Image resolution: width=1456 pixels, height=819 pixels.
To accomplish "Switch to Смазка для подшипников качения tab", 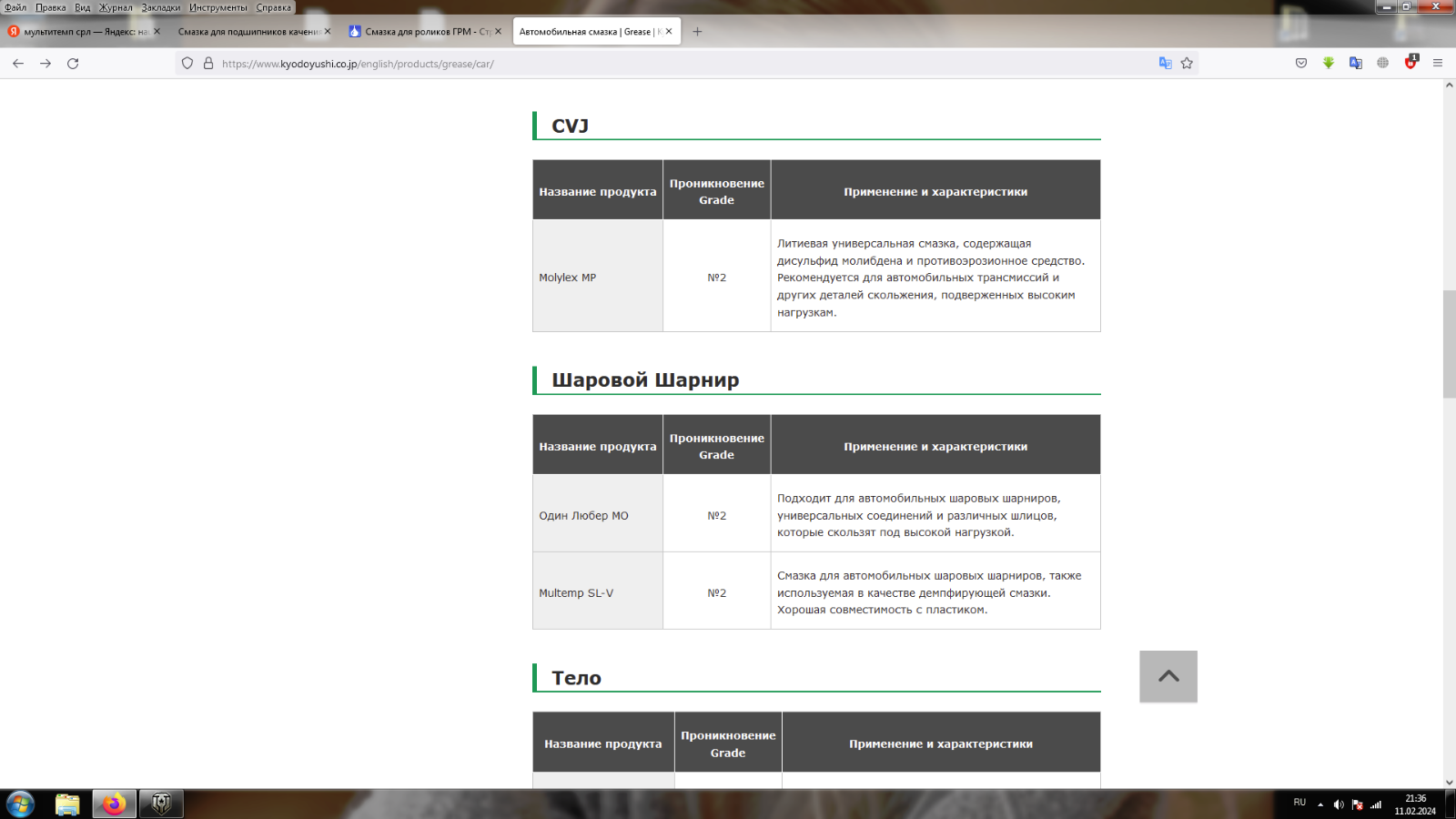I will click(255, 32).
